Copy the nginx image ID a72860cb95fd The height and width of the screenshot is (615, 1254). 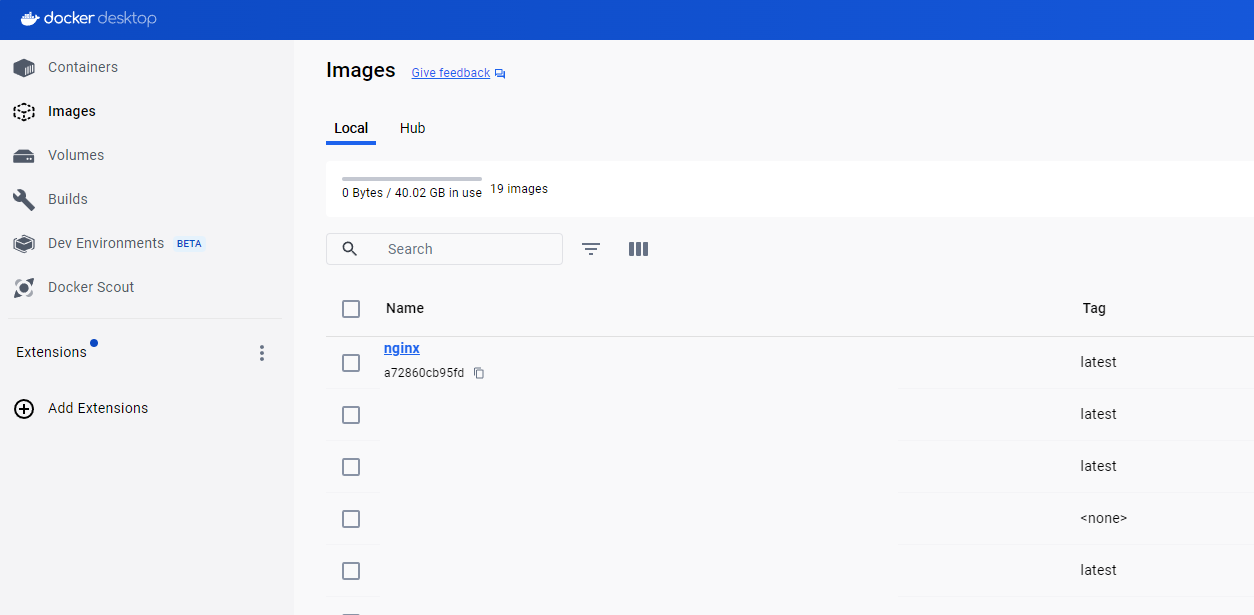tap(479, 373)
